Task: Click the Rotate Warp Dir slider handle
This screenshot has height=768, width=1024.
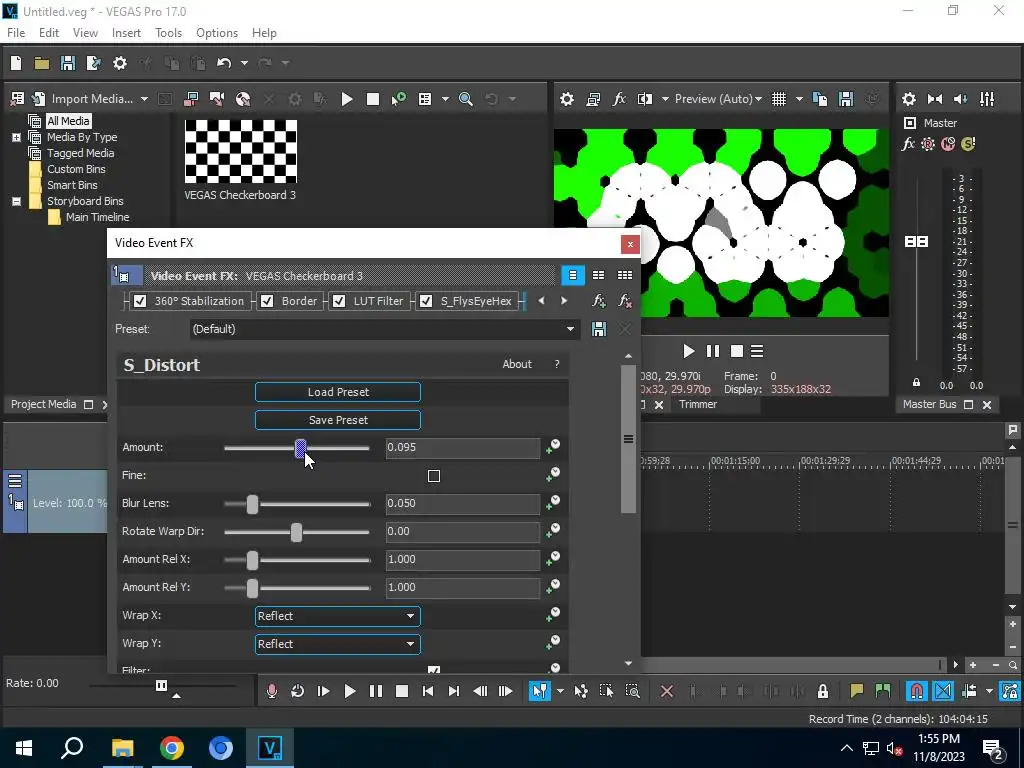Action: [x=296, y=532]
